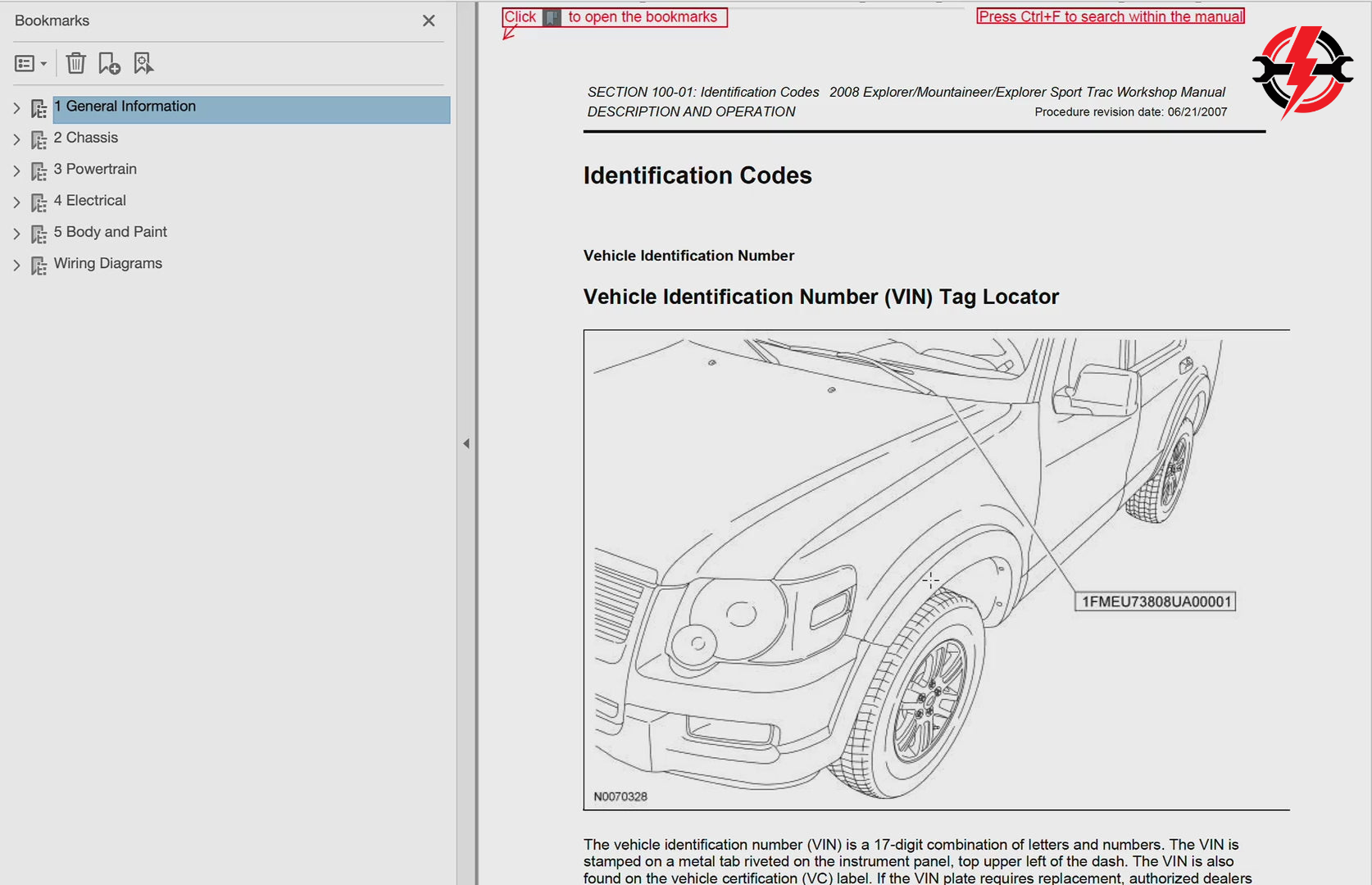Click the find current bookmark icon
Screen dimensions: 1372x885
coord(143,63)
